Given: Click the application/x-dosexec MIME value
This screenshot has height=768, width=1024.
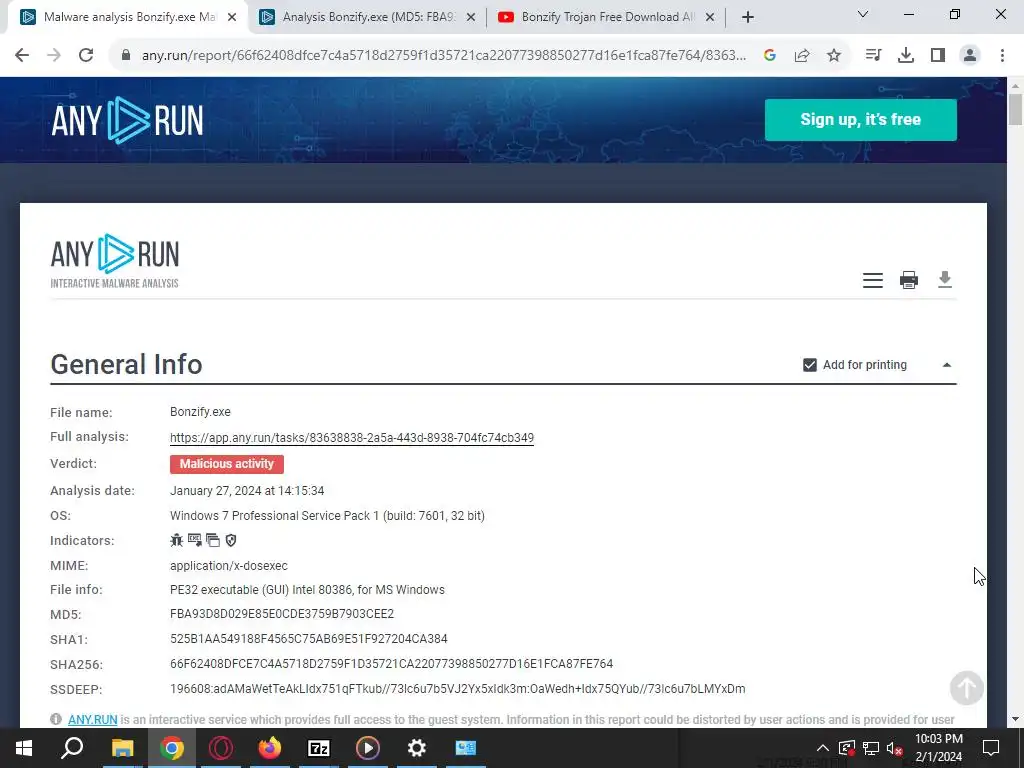Looking at the screenshot, I should coord(229,566).
